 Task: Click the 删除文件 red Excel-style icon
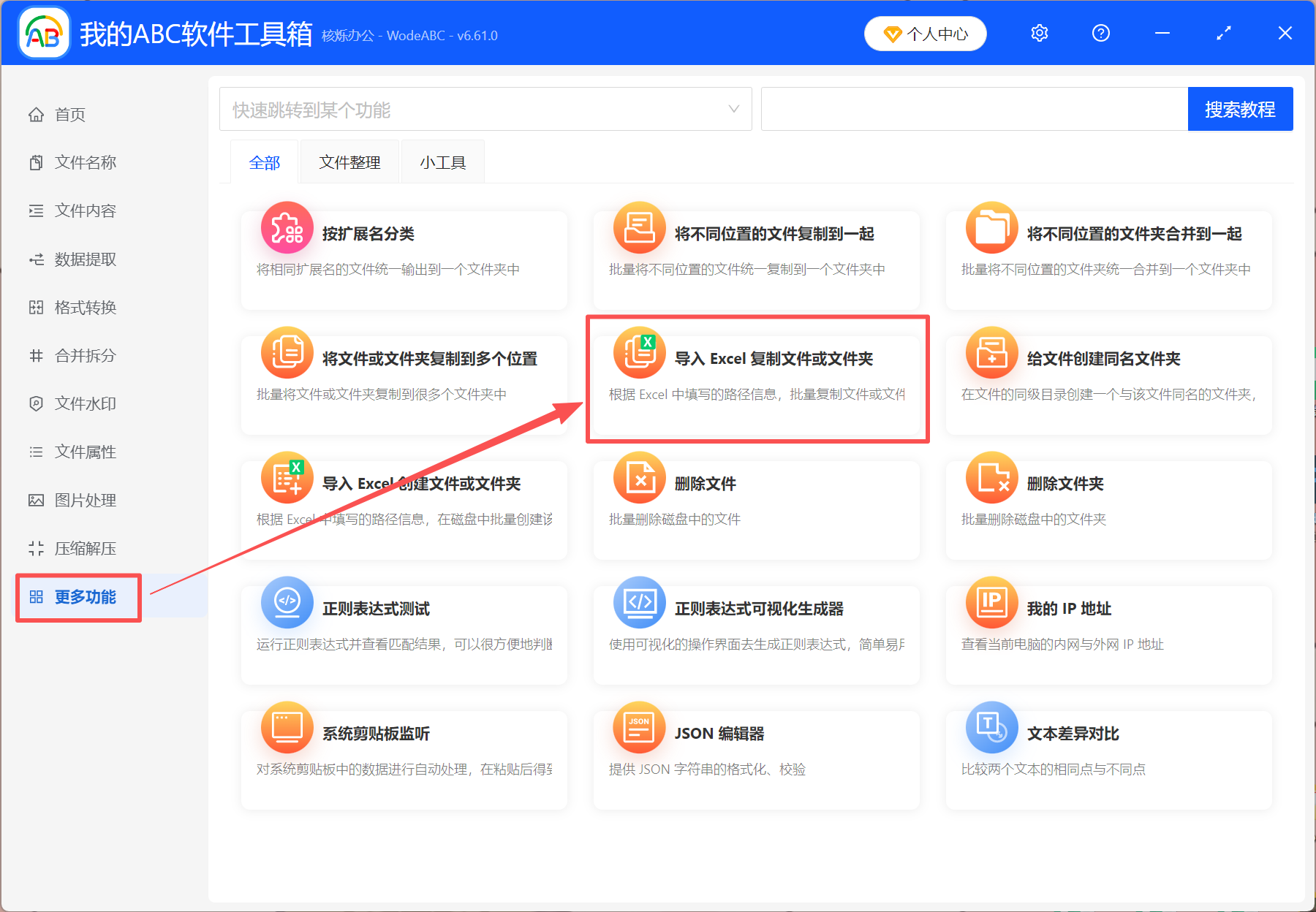point(639,477)
